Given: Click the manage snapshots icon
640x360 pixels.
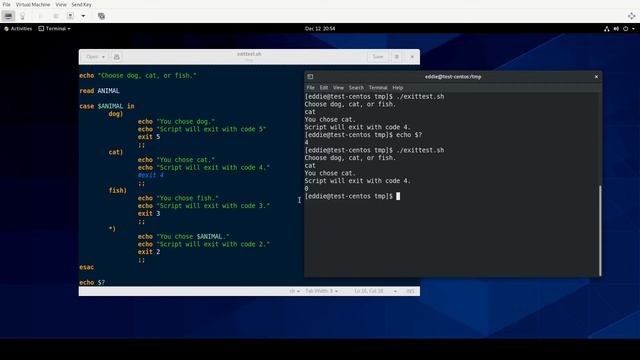Looking at the screenshot, I should tap(101, 16).
